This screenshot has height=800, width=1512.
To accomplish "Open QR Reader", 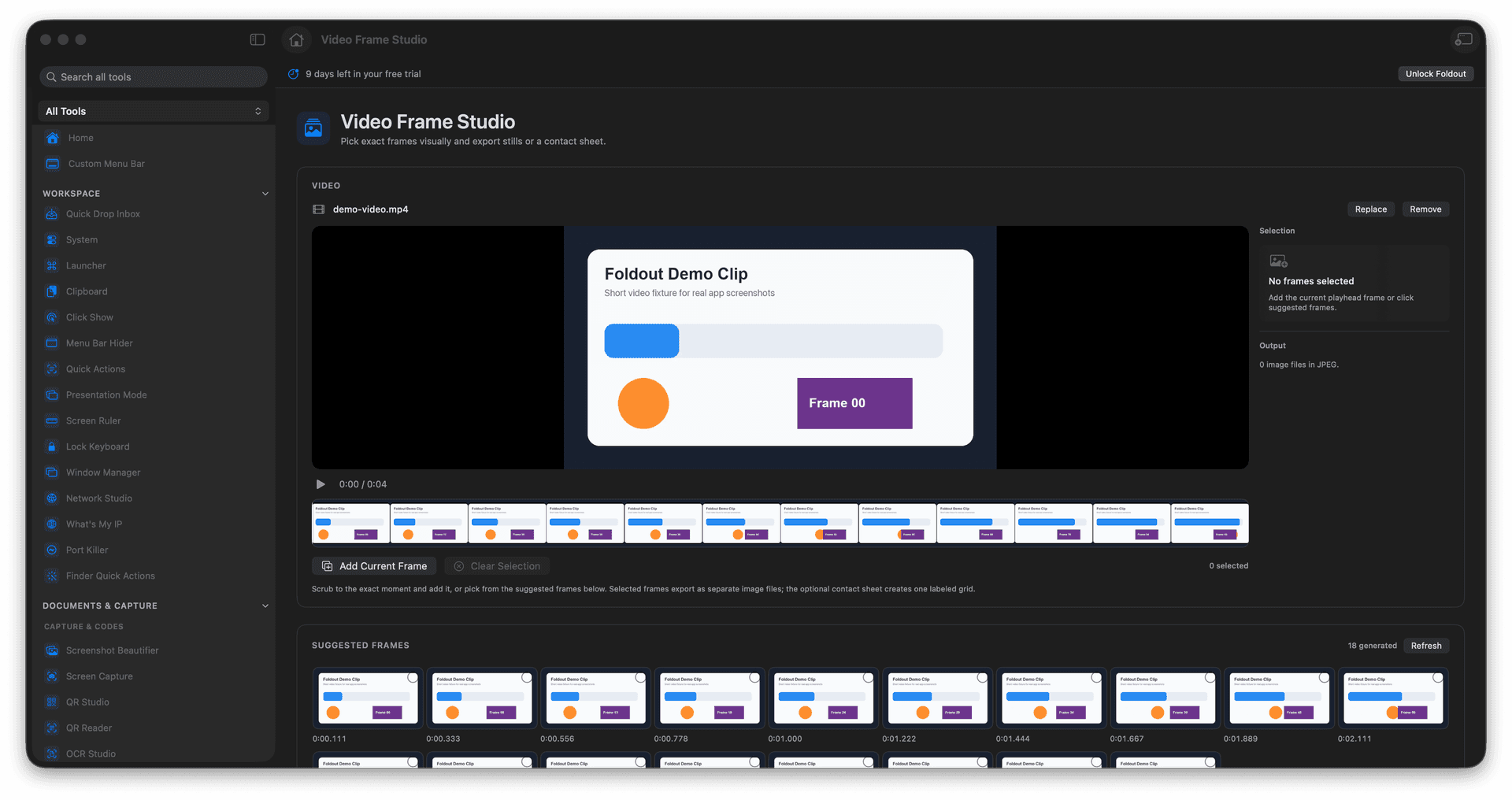I will pyautogui.click(x=154, y=728).
